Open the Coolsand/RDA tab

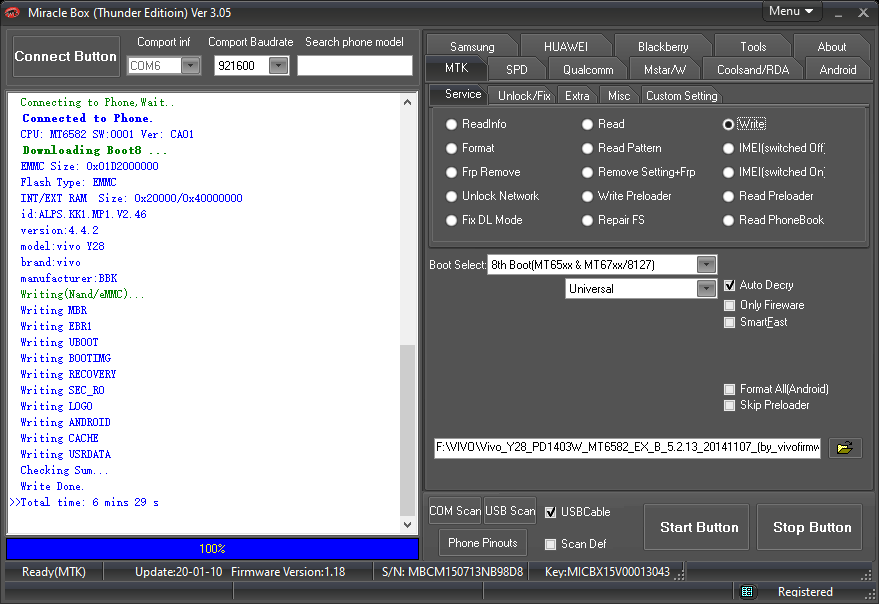point(753,70)
